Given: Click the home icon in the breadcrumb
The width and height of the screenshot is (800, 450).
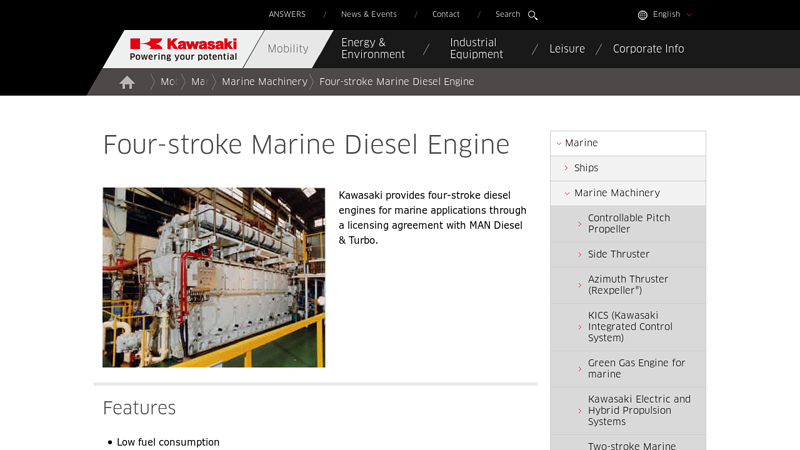Looking at the screenshot, I should [127, 82].
